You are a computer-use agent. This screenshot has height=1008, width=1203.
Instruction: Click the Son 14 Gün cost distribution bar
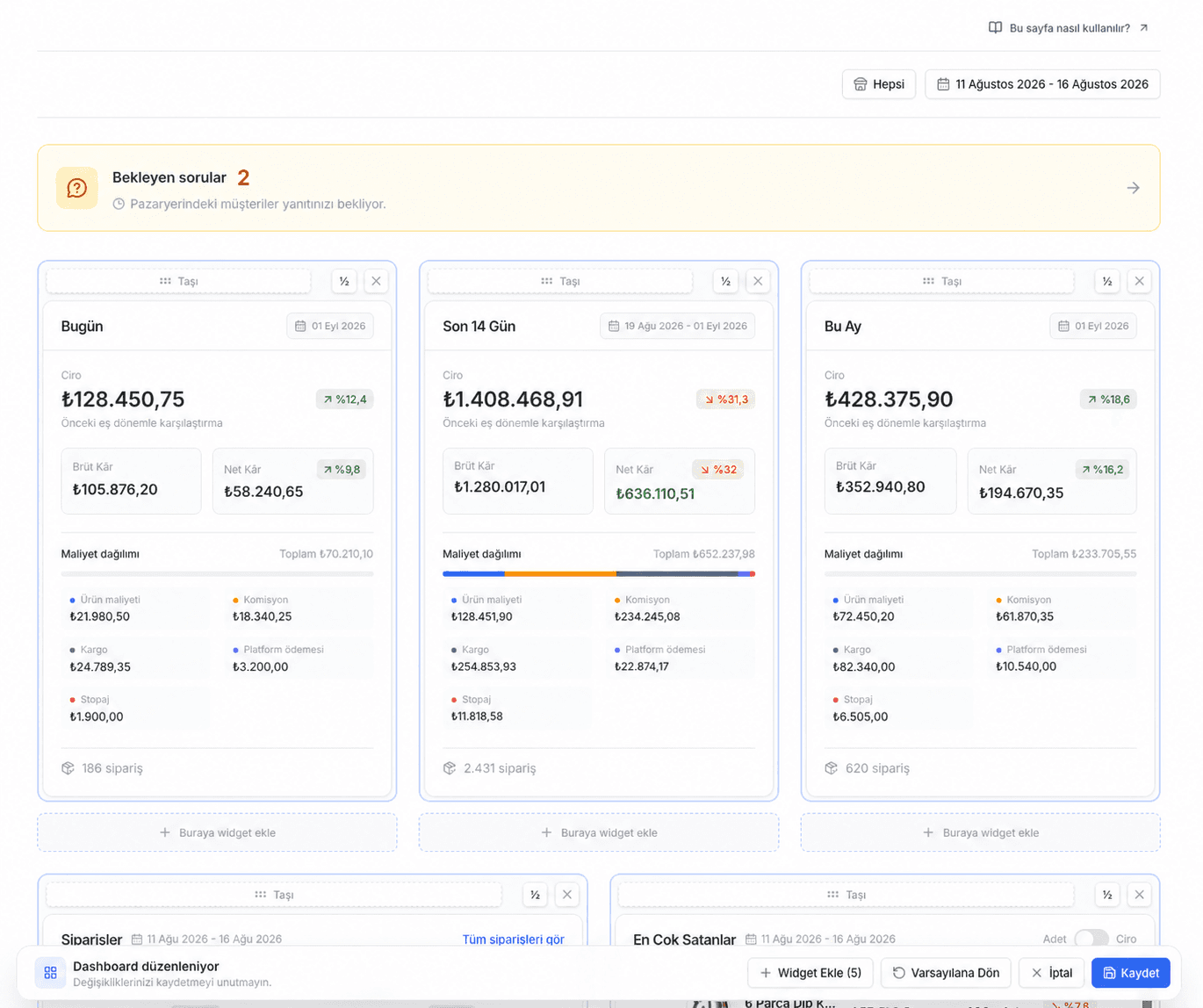tap(599, 573)
